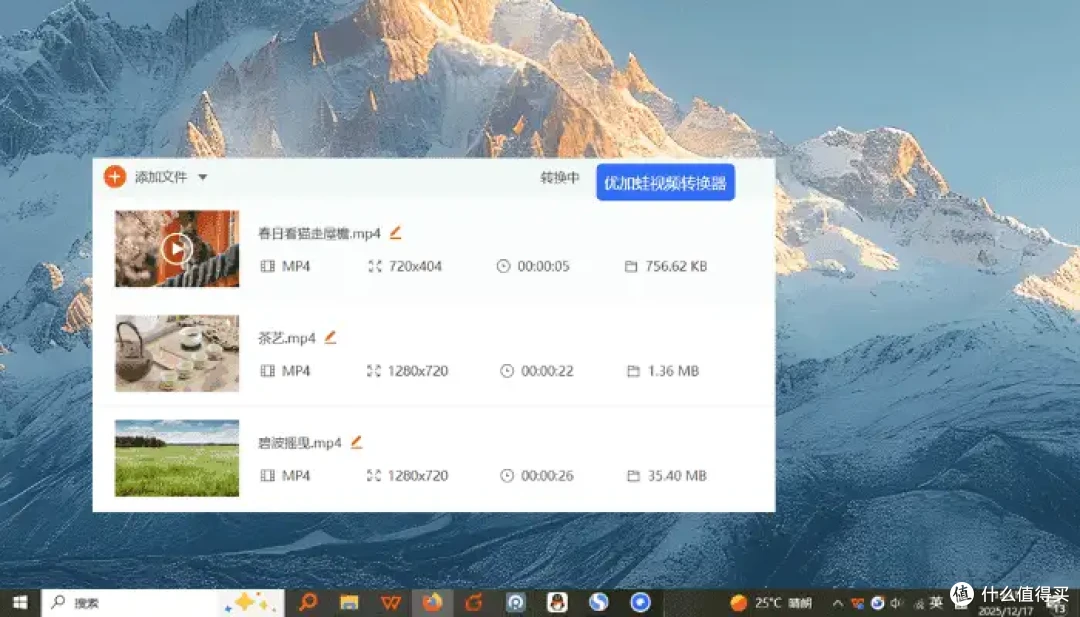Image resolution: width=1080 pixels, height=617 pixels.
Task: Show hidden tray icons chevron
Action: click(838, 603)
